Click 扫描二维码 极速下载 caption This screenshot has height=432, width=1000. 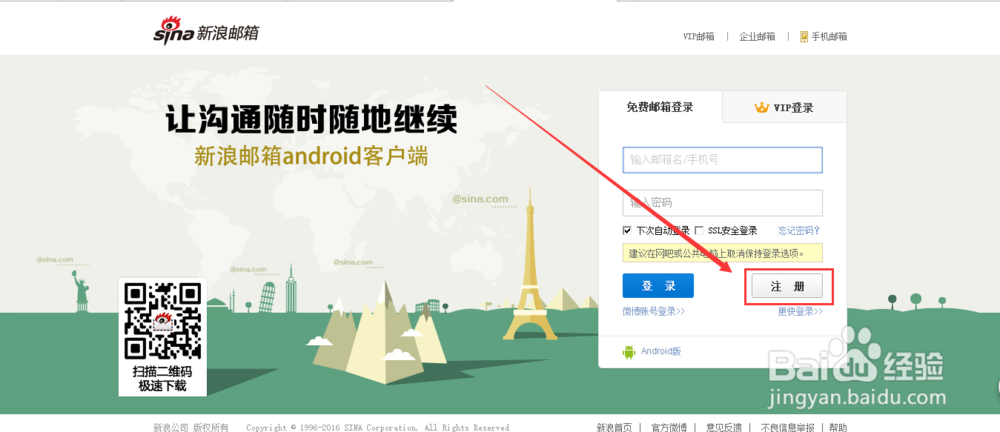click(163, 378)
